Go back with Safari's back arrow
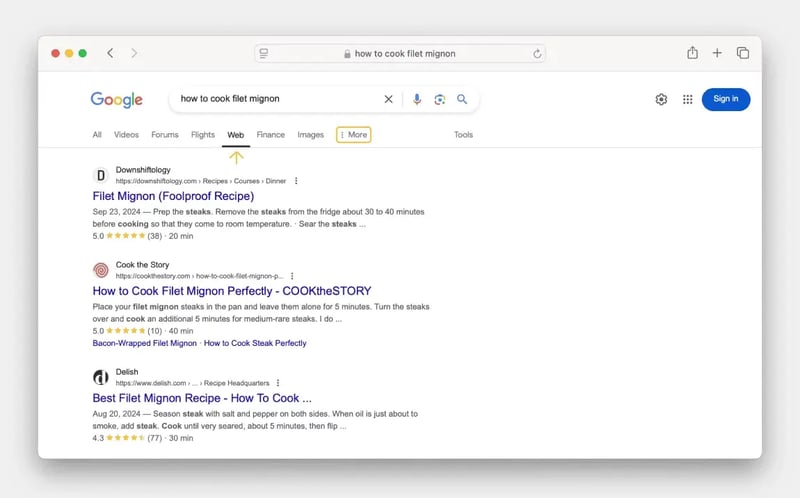 tap(110, 53)
